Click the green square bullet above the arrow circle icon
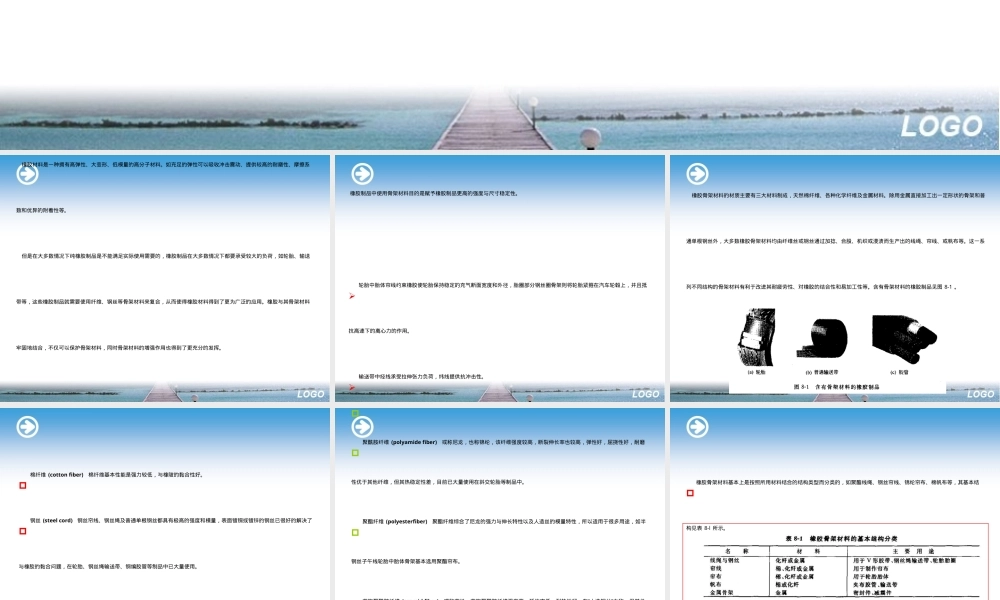This screenshot has width=1000, height=600. coord(355,413)
